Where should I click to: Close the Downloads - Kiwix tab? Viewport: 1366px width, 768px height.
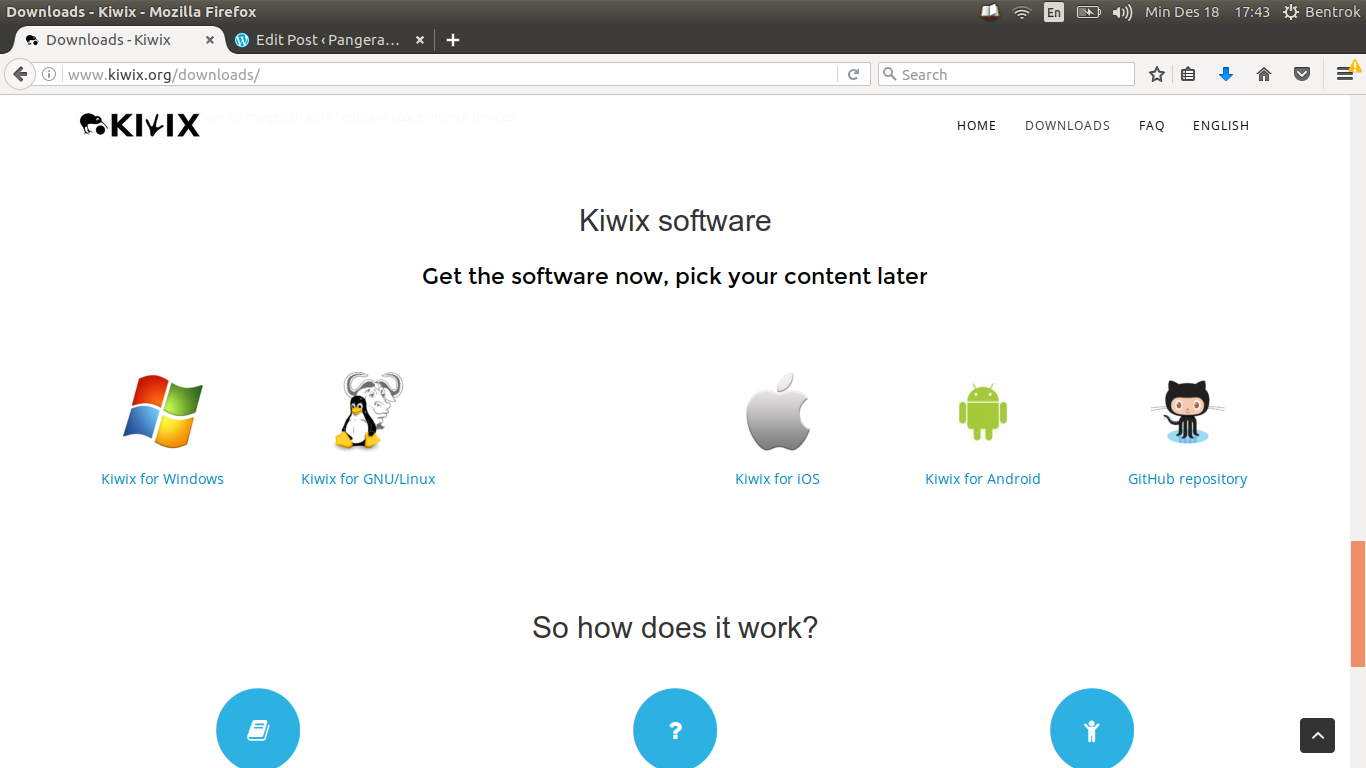pos(210,40)
